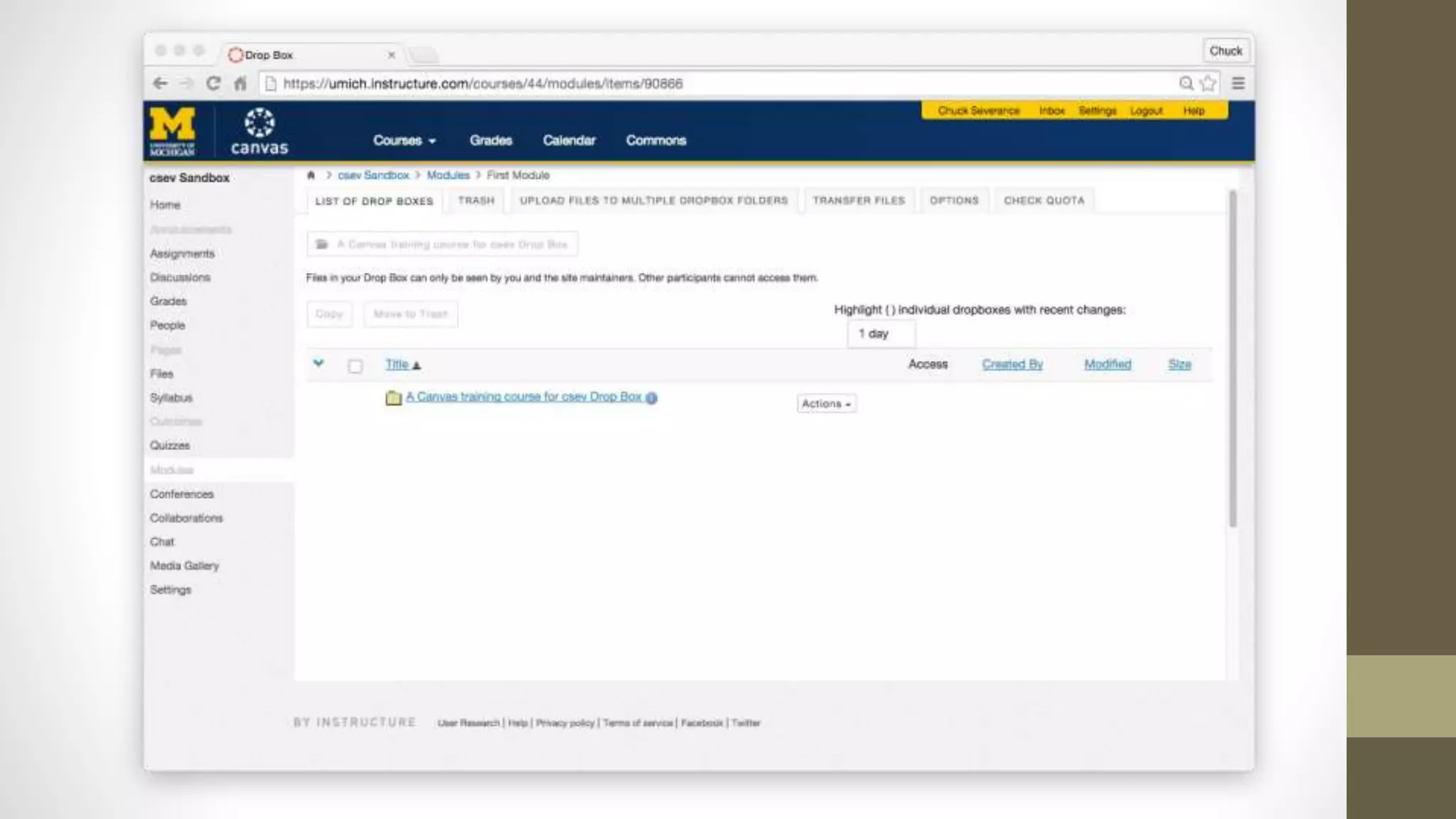This screenshot has width=1456, height=819.
Task: Open the browser hamburger menu icon
Action: click(x=1238, y=83)
